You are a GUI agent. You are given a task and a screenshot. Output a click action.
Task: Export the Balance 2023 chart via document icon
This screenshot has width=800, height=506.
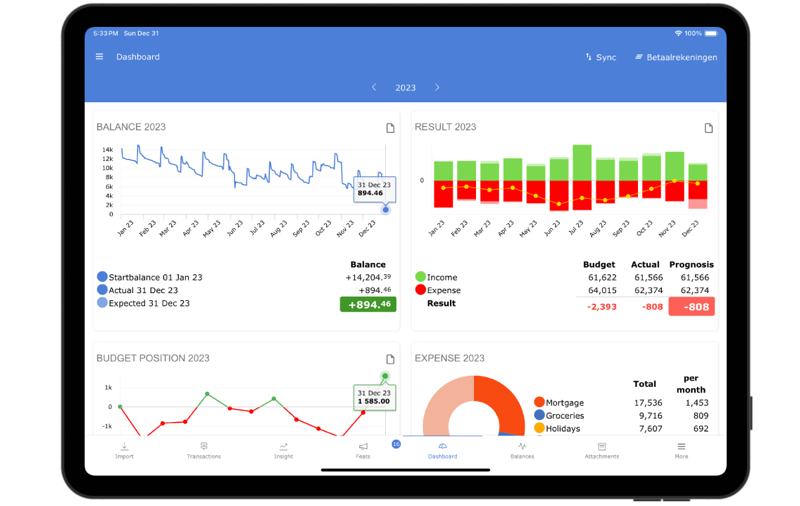coord(390,128)
